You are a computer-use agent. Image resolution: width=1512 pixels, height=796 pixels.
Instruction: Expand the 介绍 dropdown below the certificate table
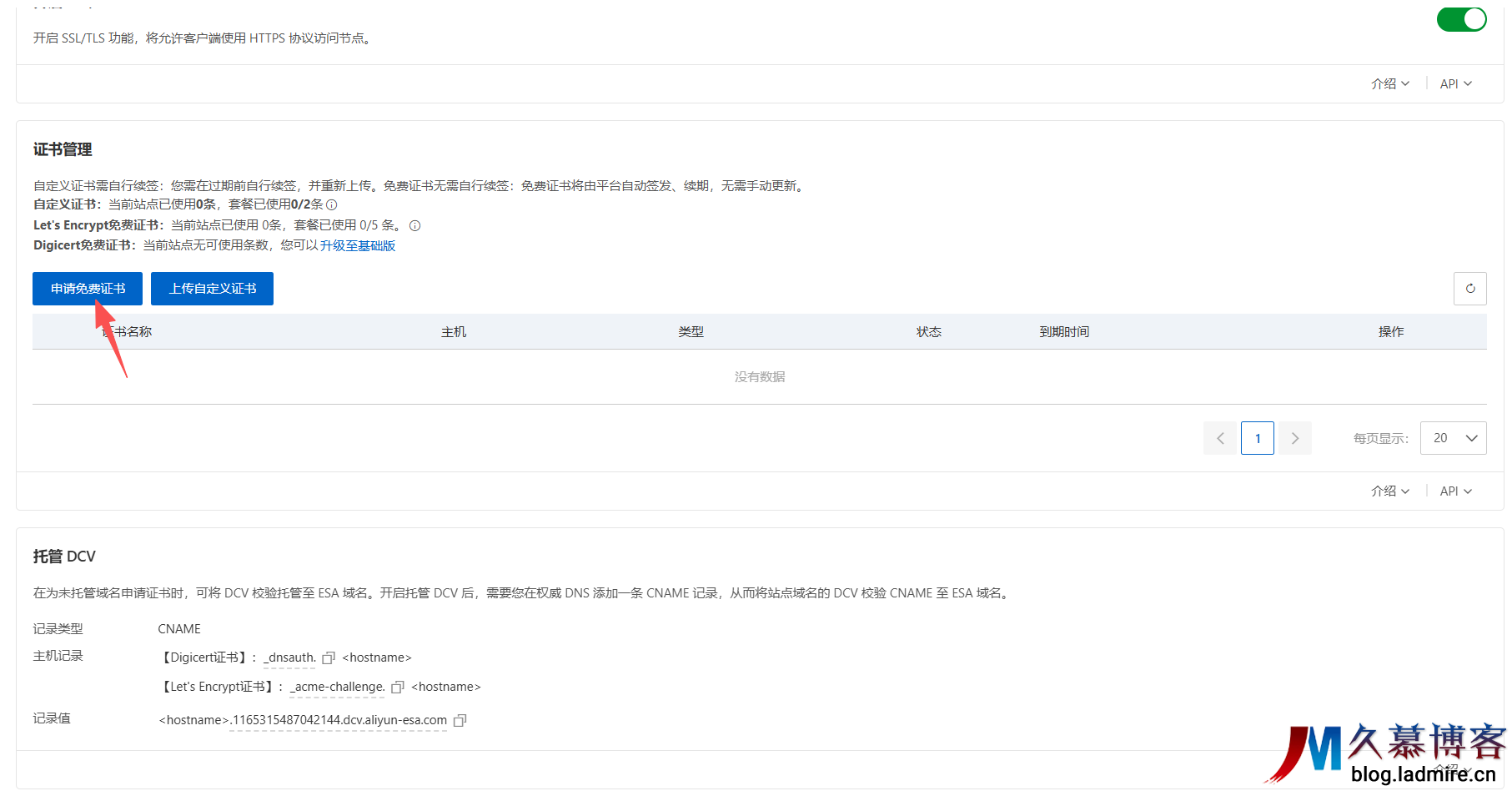tap(1389, 491)
